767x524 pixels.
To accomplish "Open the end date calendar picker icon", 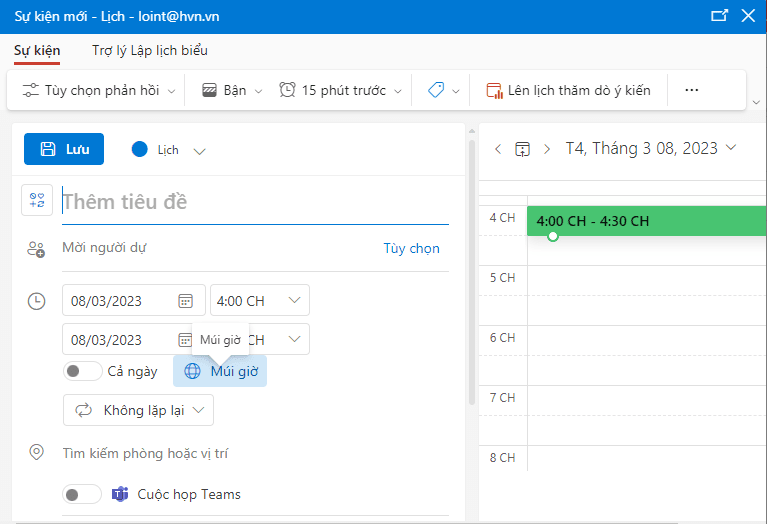I will click(184, 340).
